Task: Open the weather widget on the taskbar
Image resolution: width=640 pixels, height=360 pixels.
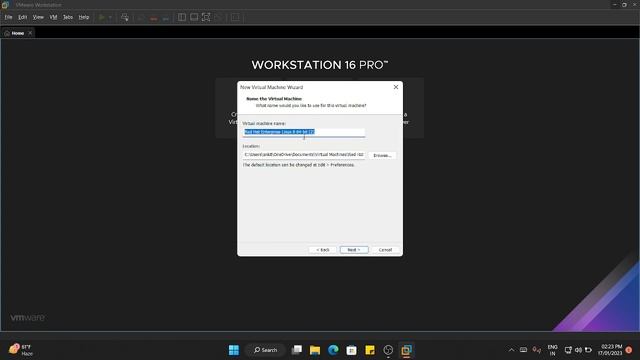Action: (x=21, y=350)
